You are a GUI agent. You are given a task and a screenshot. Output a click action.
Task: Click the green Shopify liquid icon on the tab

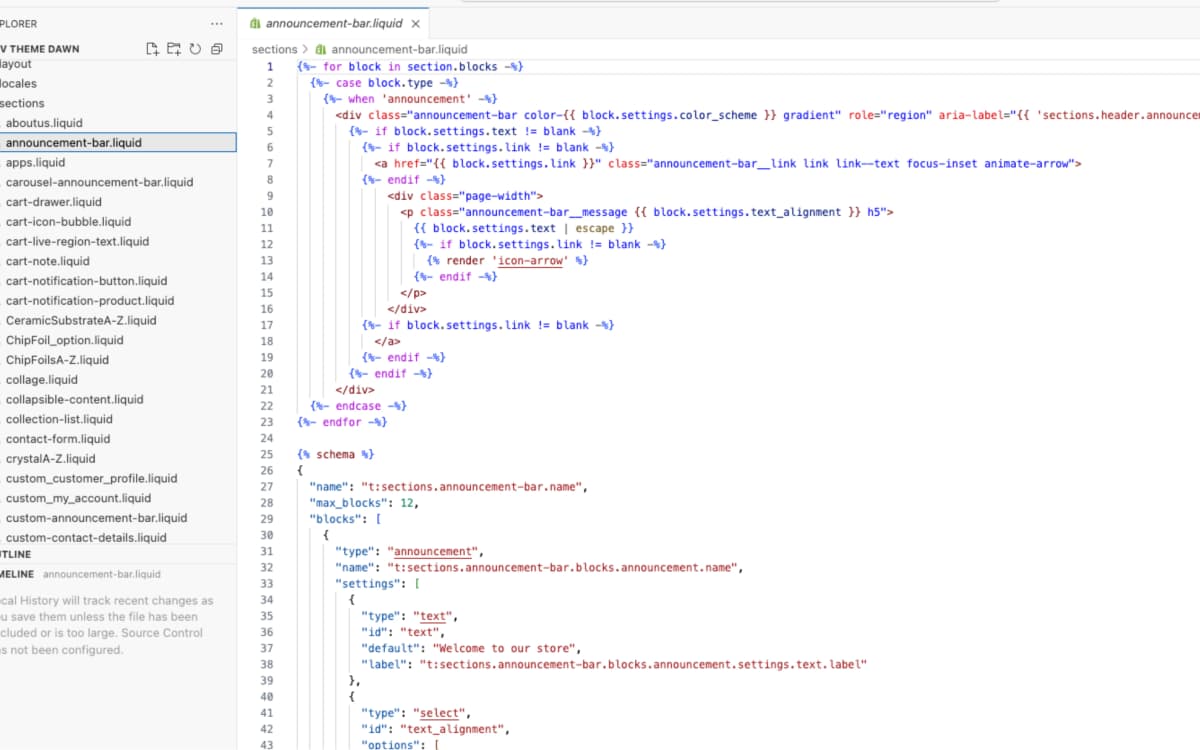tap(253, 22)
